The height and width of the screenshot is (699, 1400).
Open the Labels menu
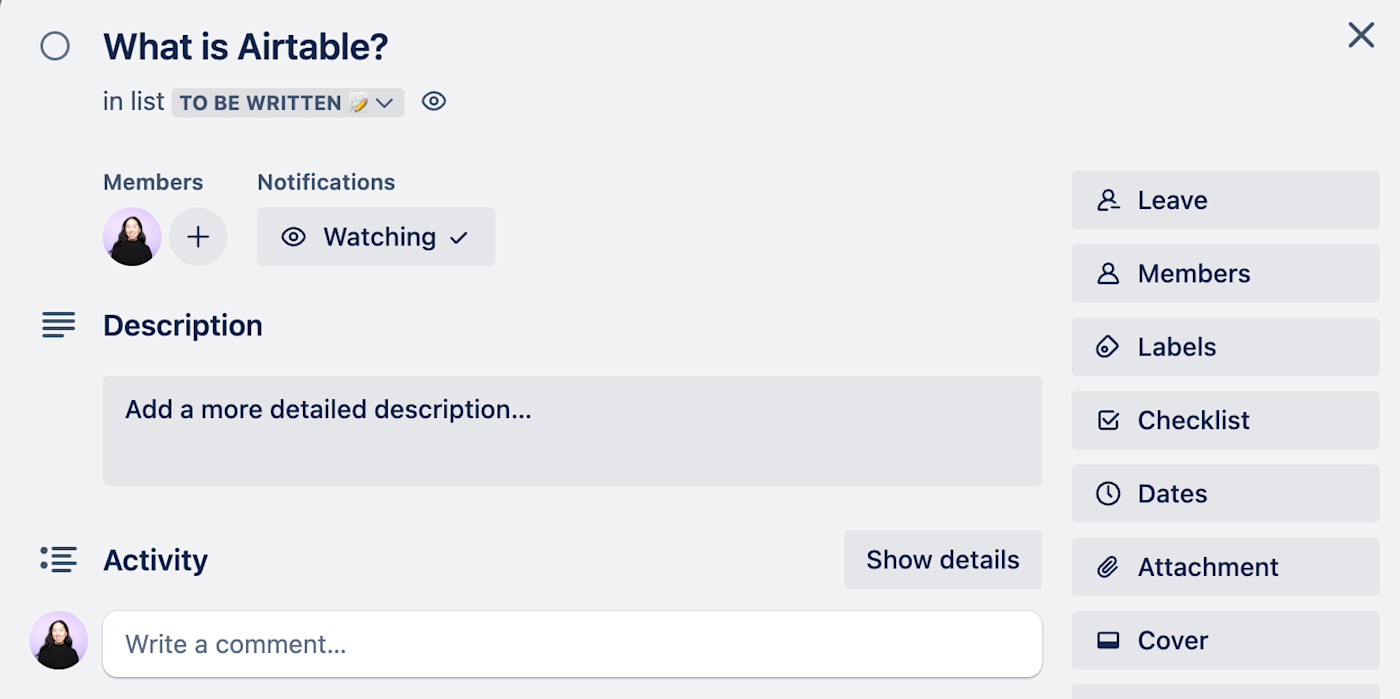(1225, 347)
